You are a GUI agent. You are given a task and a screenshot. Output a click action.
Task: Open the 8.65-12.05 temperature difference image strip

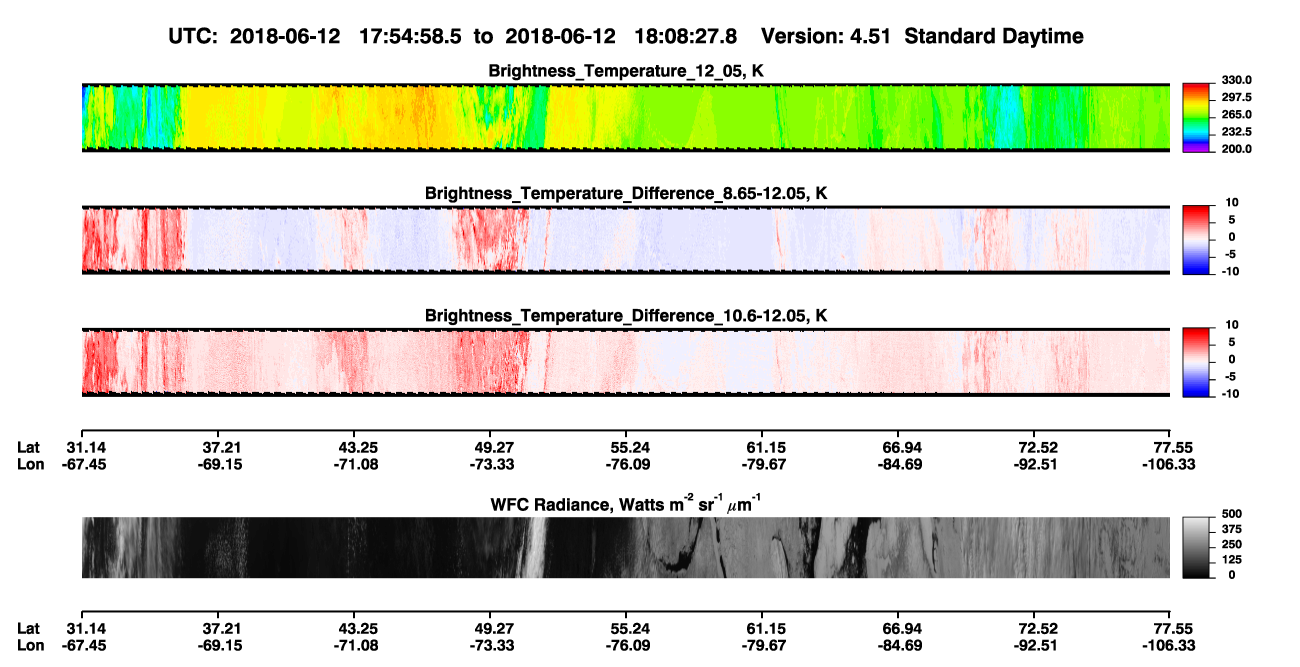(626, 240)
